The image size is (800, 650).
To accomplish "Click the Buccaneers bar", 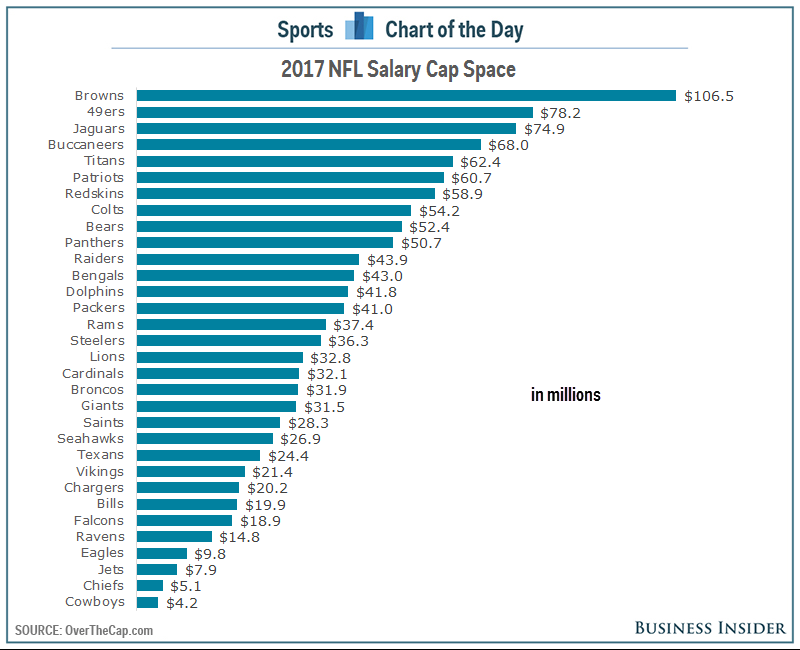I will pyautogui.click(x=309, y=144).
